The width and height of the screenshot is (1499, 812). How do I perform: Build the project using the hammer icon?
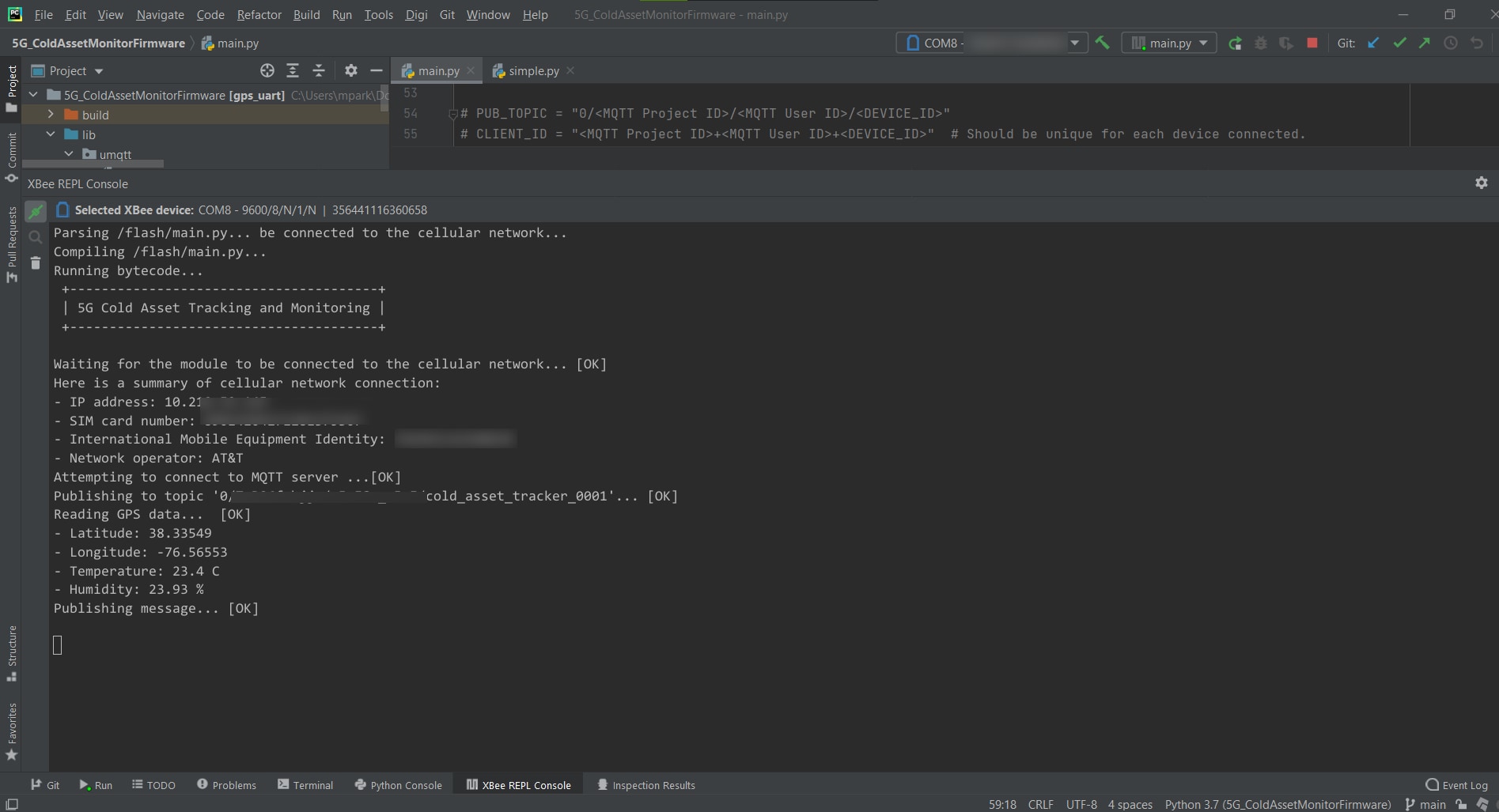(x=1103, y=43)
